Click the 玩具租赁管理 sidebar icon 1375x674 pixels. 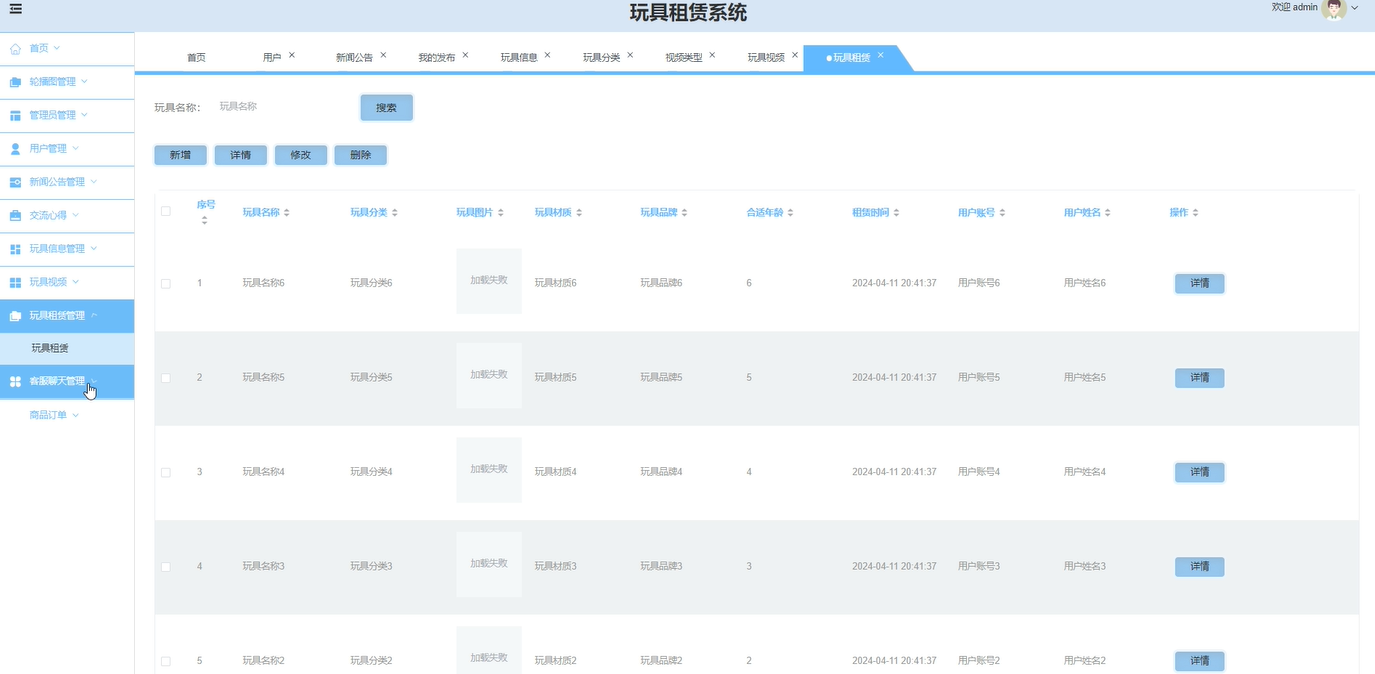tap(15, 316)
